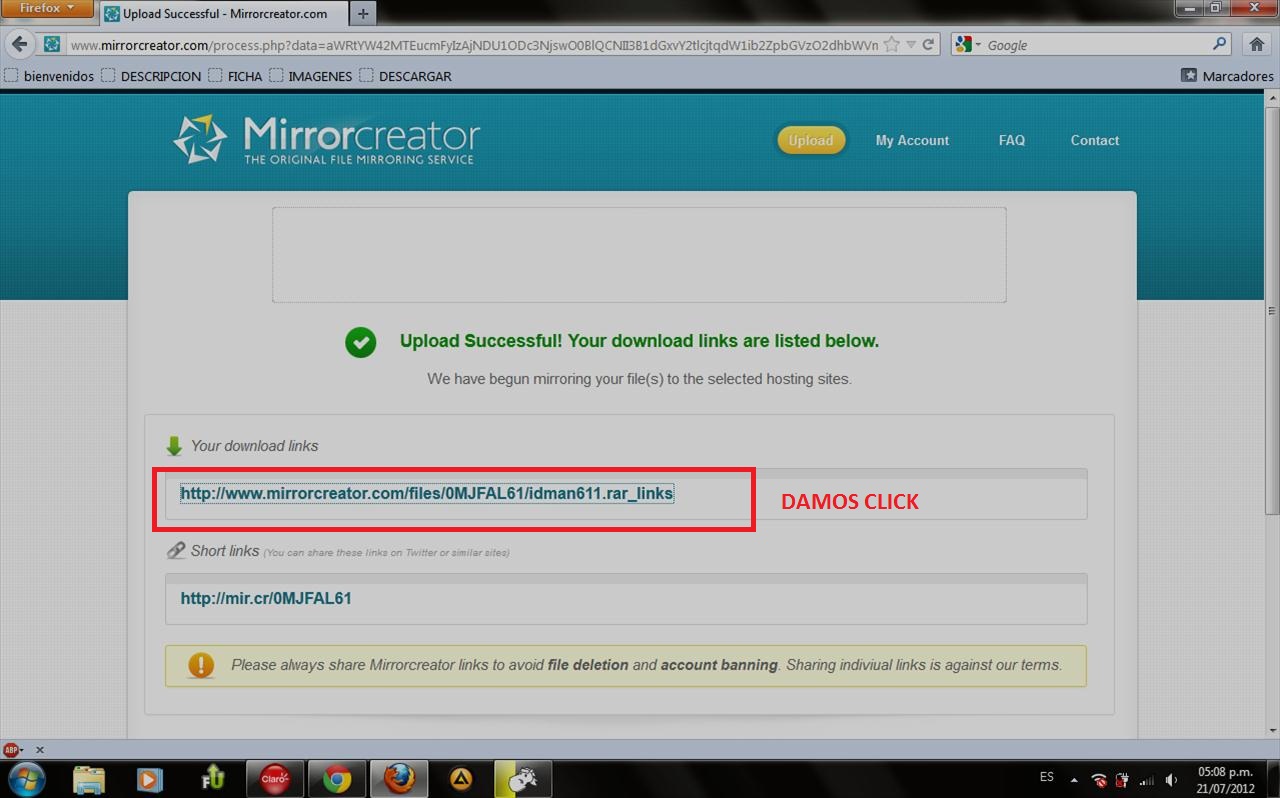Screen dimensions: 1280x798
Task: Select the Upload Successful - Mirrorcreator.com tab
Action: (x=223, y=14)
